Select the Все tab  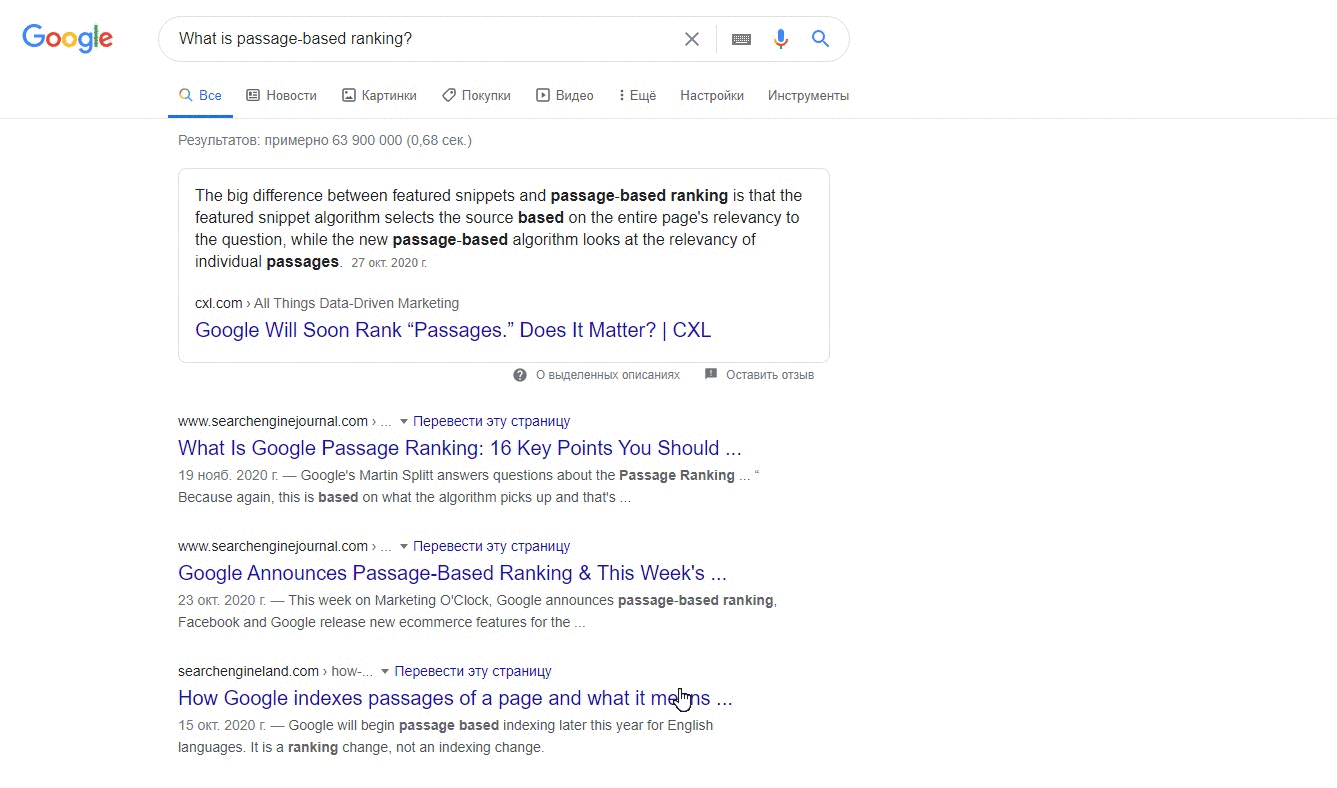coord(200,96)
